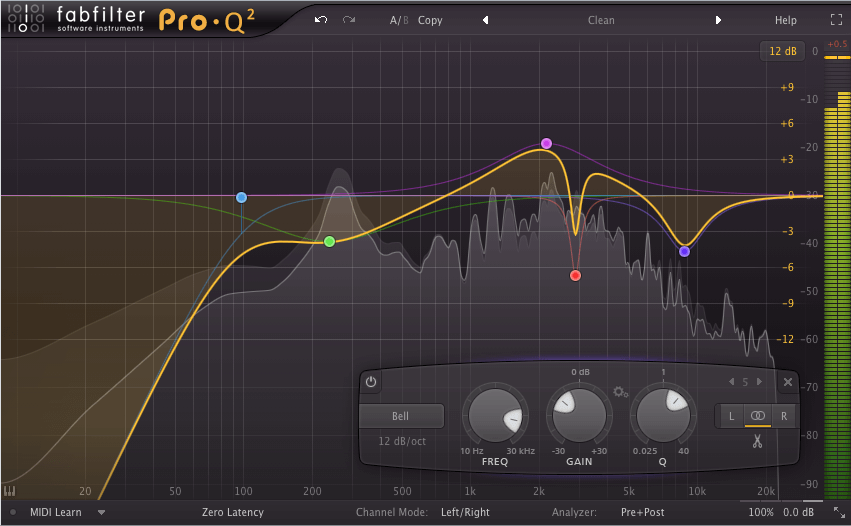Copy settings with the Copy button
The image size is (851, 526).
pyautogui.click(x=430, y=21)
